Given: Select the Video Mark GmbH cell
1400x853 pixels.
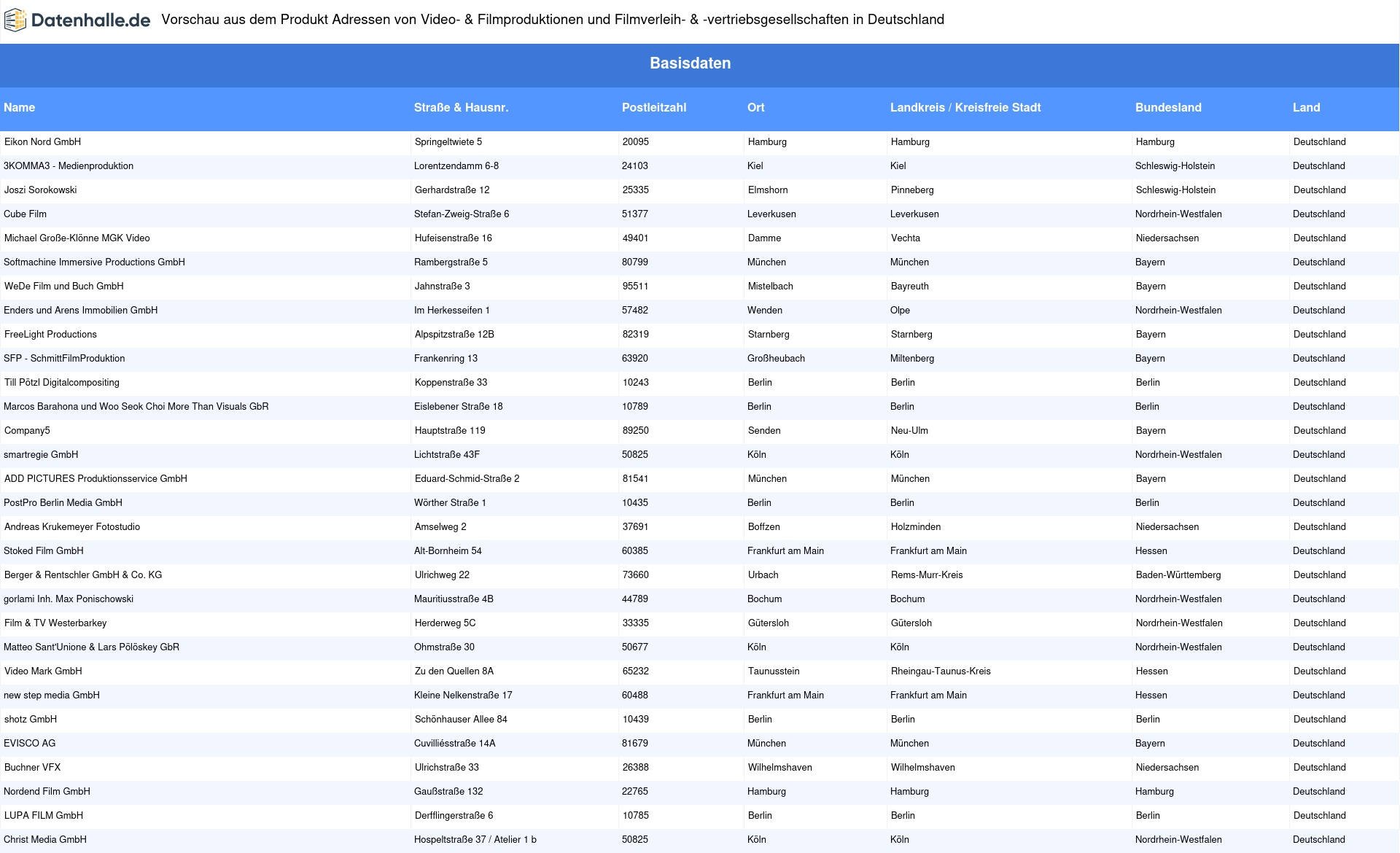Looking at the screenshot, I should click(43, 671).
